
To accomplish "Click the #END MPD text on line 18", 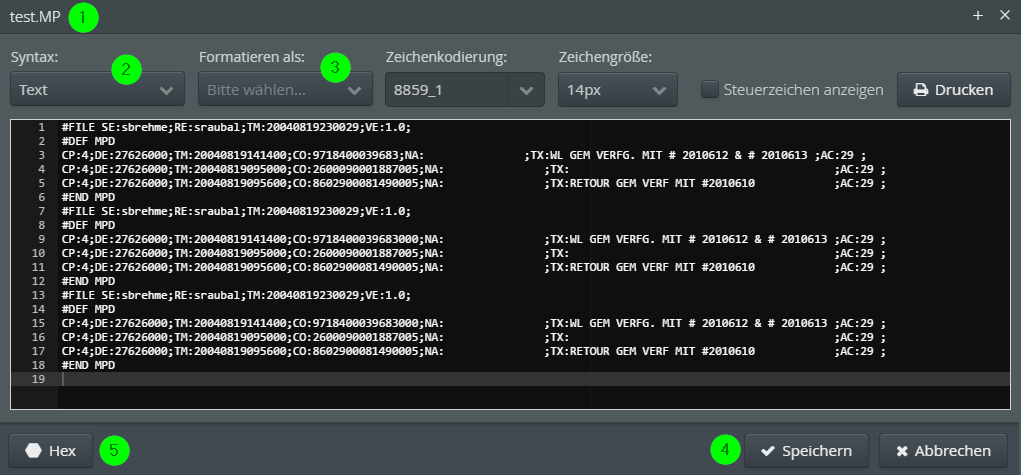I will click(89, 366).
